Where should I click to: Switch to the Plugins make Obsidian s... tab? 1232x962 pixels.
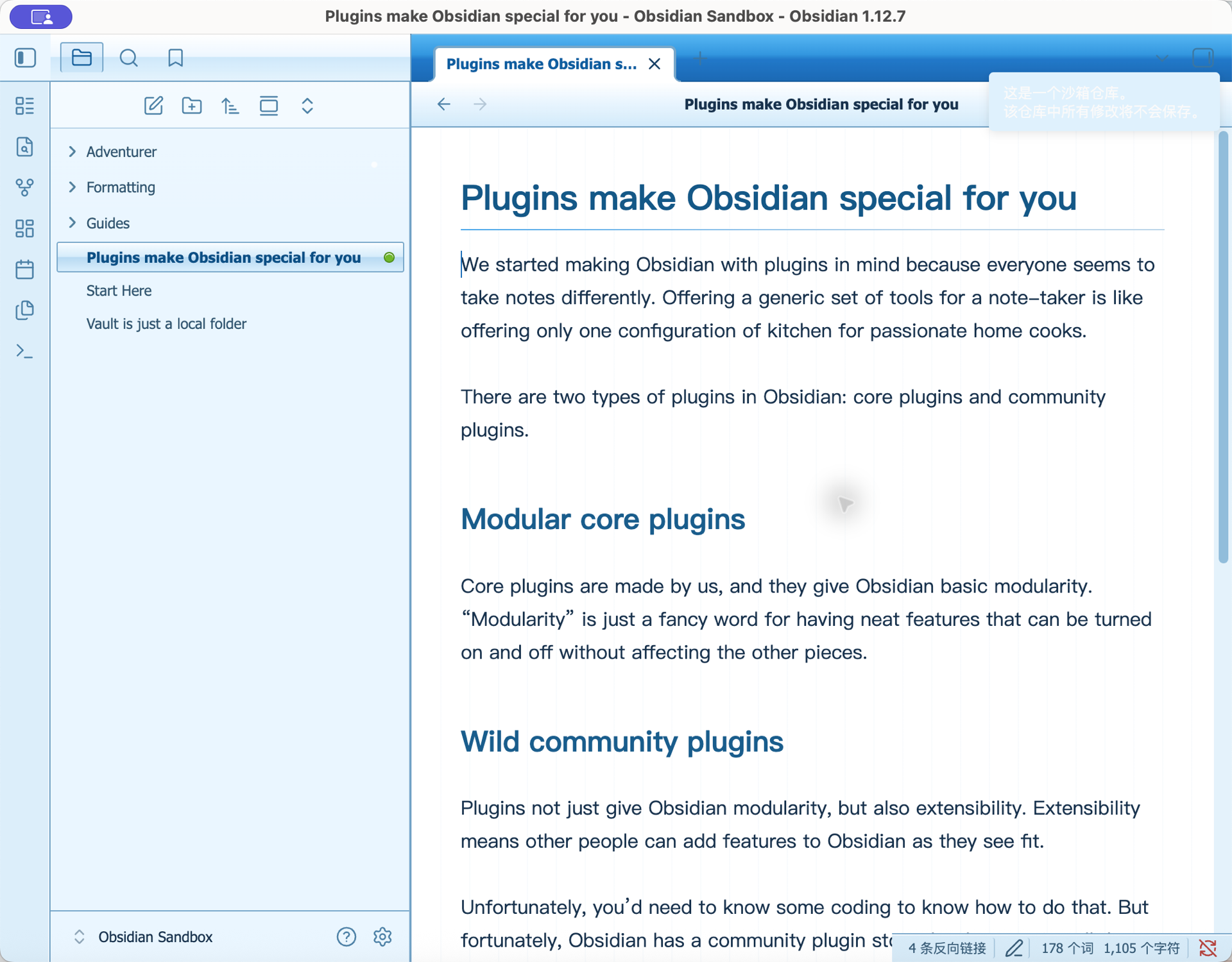tap(542, 64)
